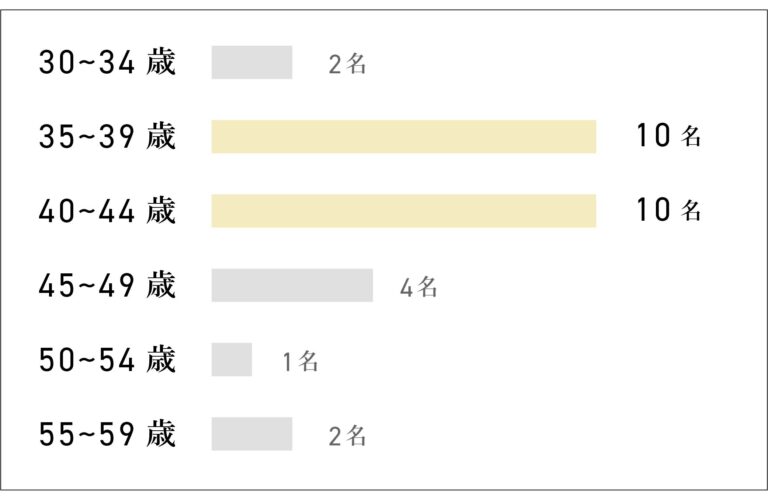Select the gray bar for 55~59 歳
This screenshot has height=504, width=768.
click(x=252, y=434)
